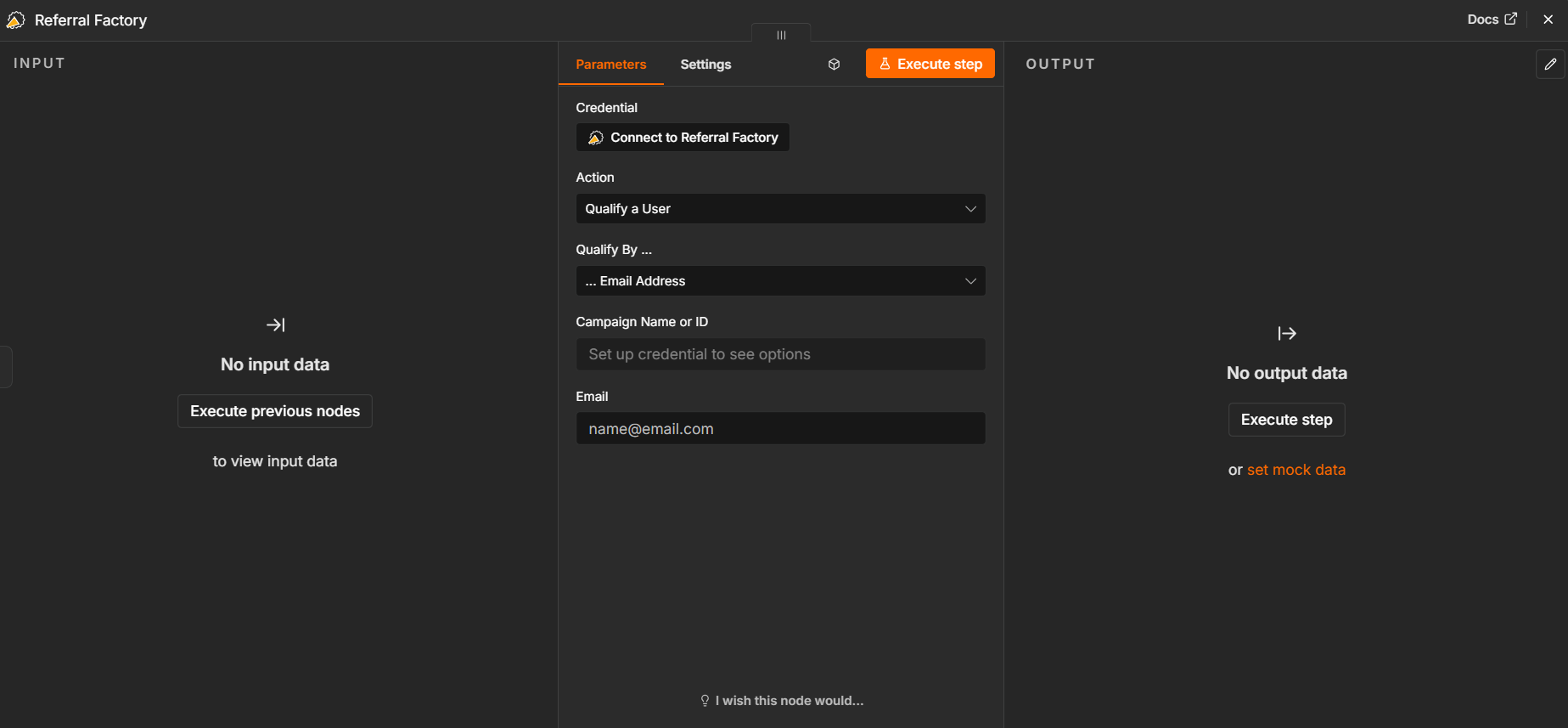Screen dimensions: 1568x728
Task: Click the Campaign Name or ID field
Action: (x=780, y=354)
